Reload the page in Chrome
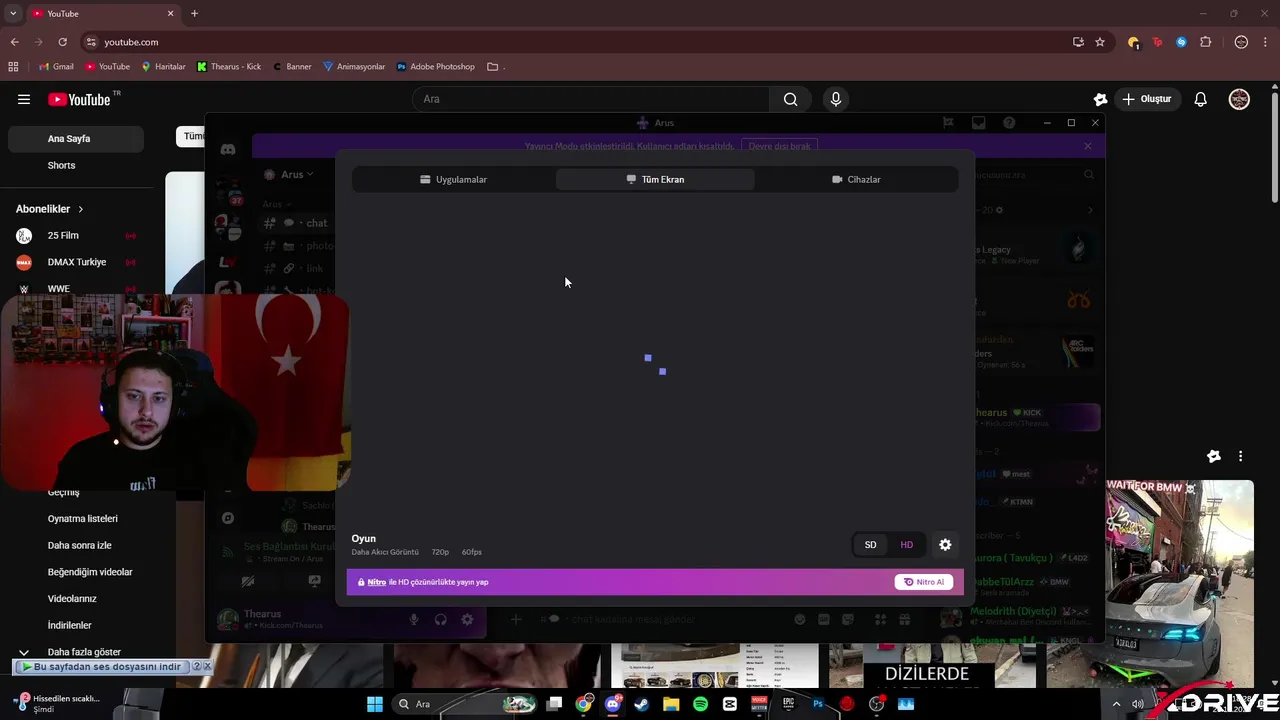Screen dimensions: 1280x720 [62, 42]
